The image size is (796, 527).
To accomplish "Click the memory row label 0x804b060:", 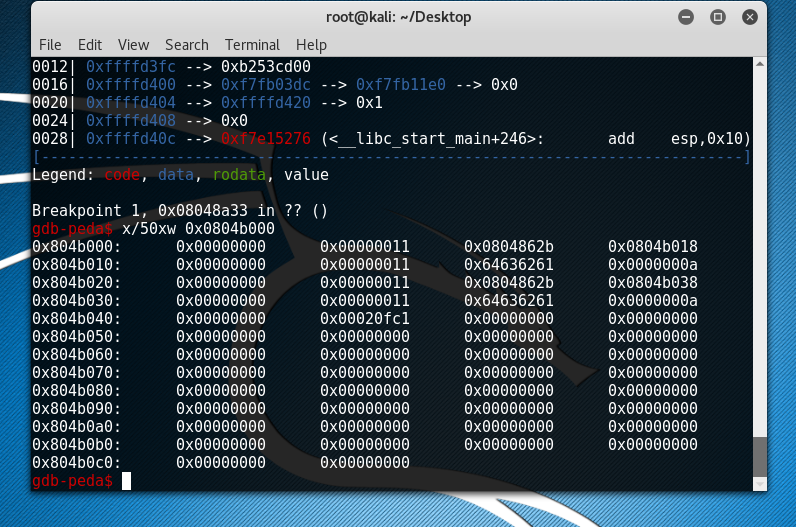I will (x=77, y=354).
